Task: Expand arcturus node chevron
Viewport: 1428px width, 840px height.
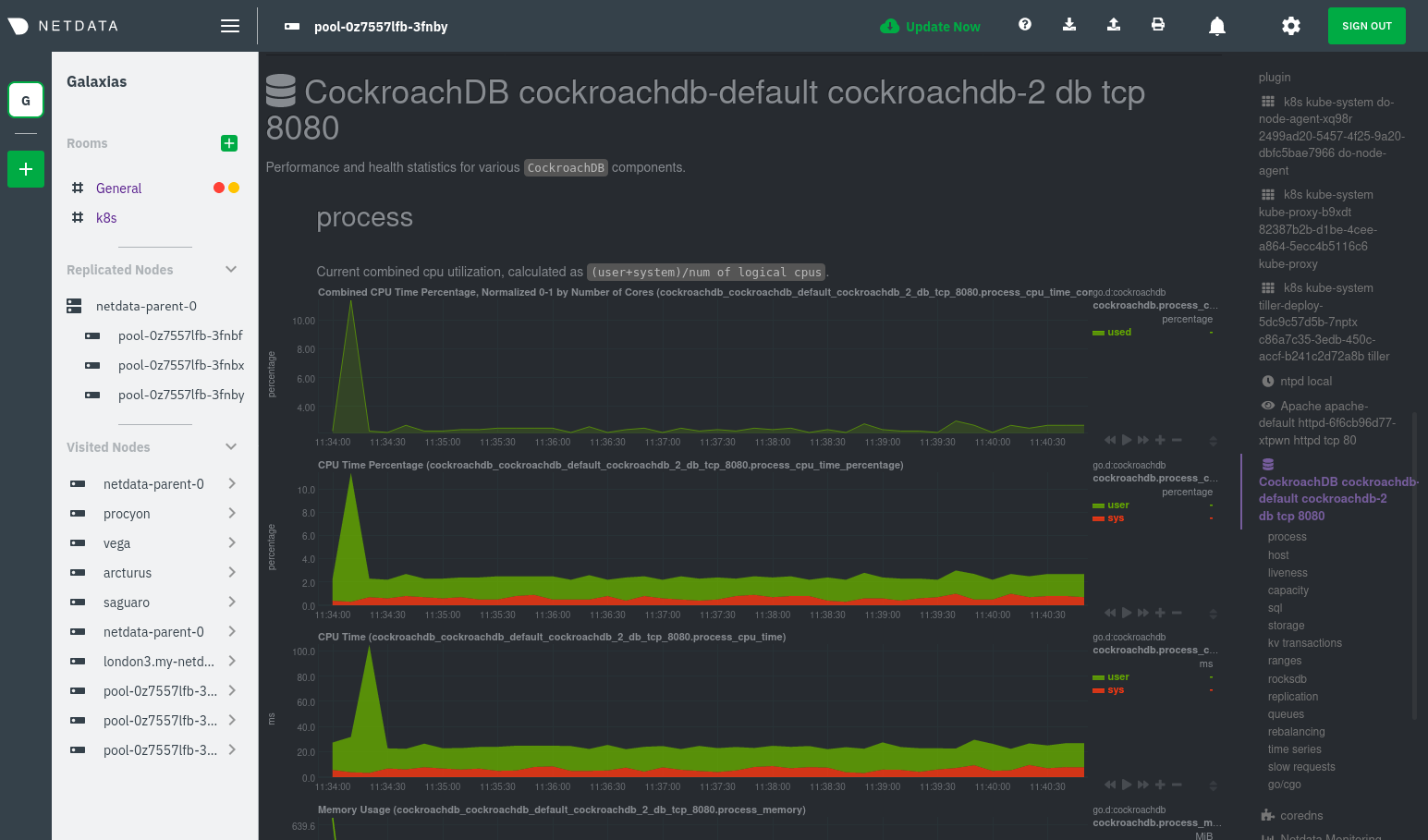Action: (x=232, y=572)
